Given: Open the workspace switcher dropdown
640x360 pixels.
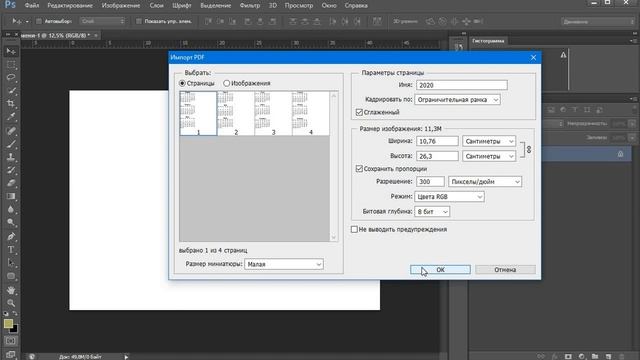Looking at the screenshot, I should pos(598,22).
